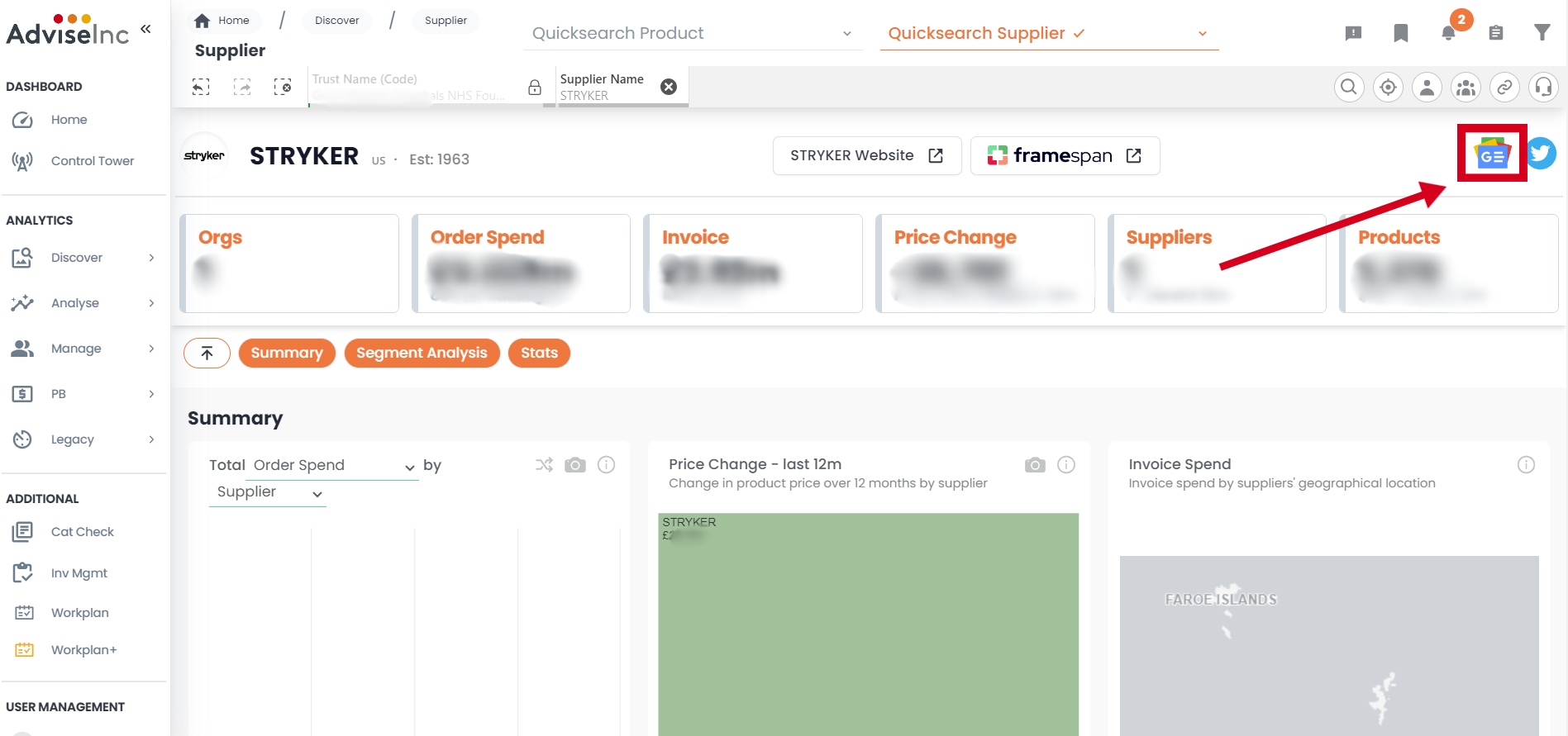Viewport: 1568px width, 736px height.
Task: Click the Trust Name (Code) filter field
Action: pos(416,87)
